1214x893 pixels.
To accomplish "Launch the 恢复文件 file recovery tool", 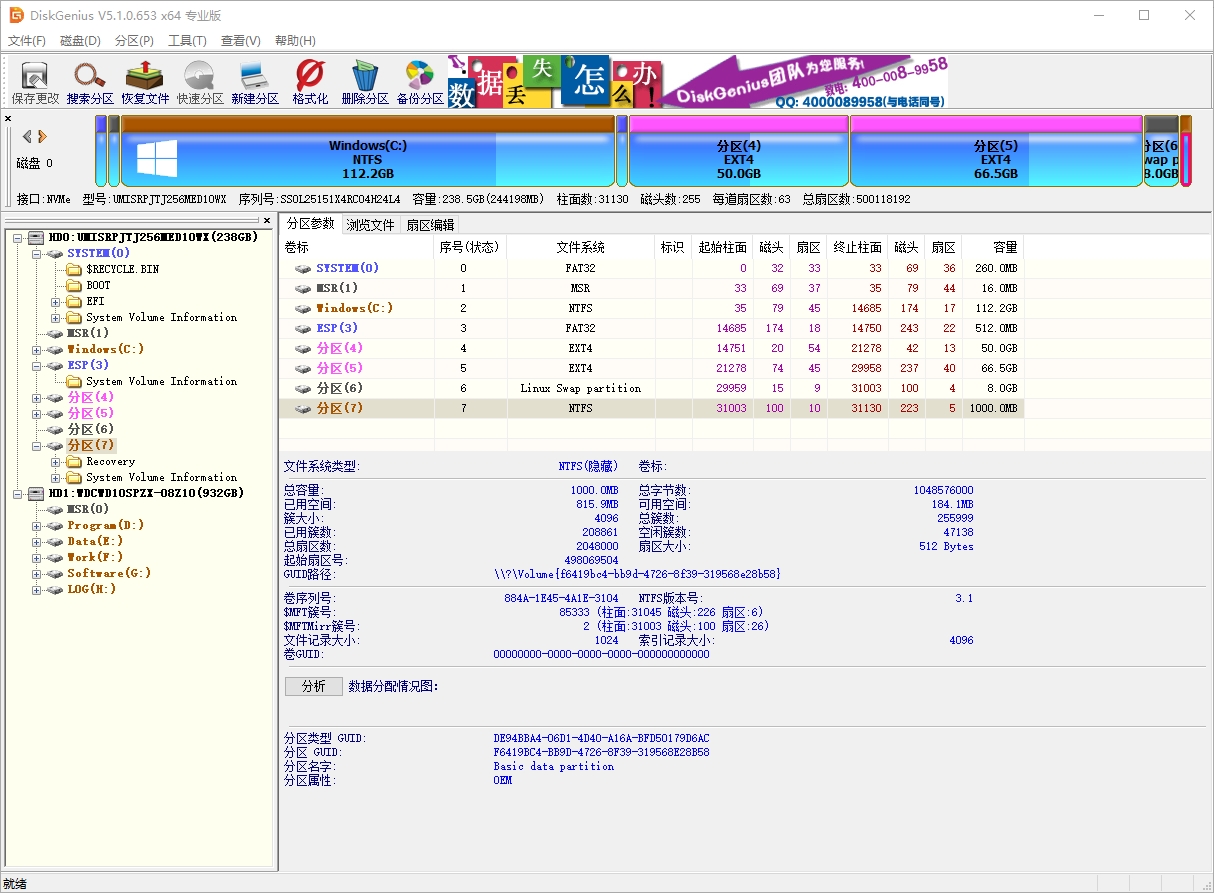I will point(145,82).
